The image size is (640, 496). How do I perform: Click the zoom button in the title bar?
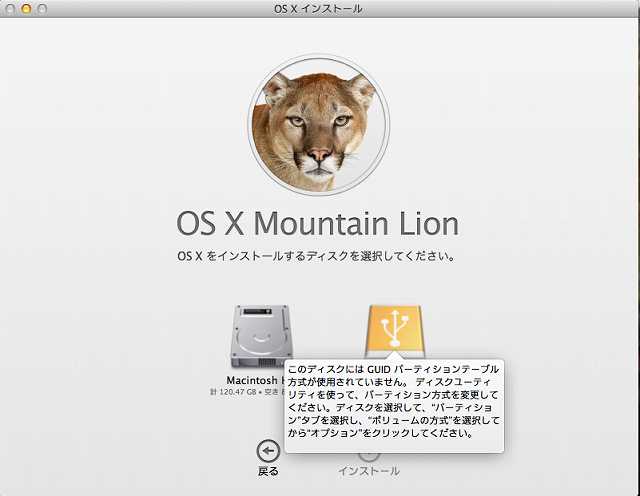click(42, 8)
